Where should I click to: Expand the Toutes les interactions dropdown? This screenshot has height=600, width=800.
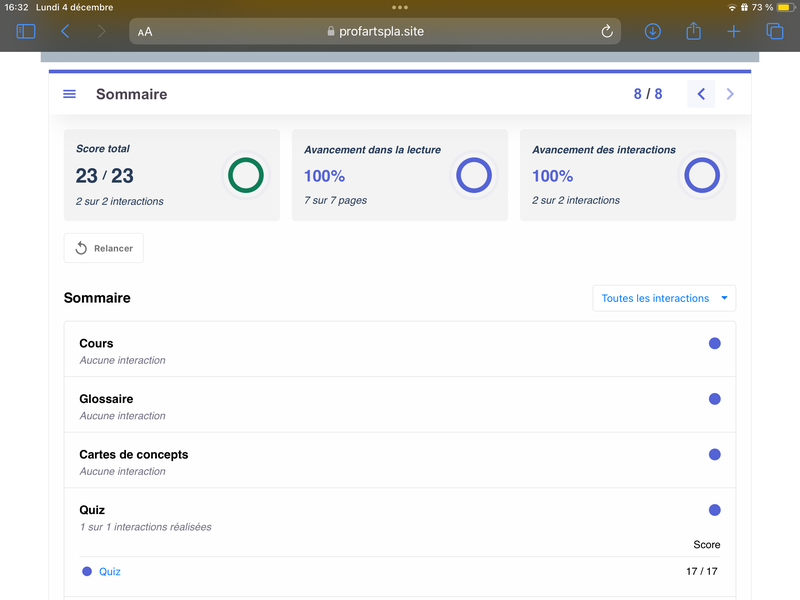tap(664, 298)
